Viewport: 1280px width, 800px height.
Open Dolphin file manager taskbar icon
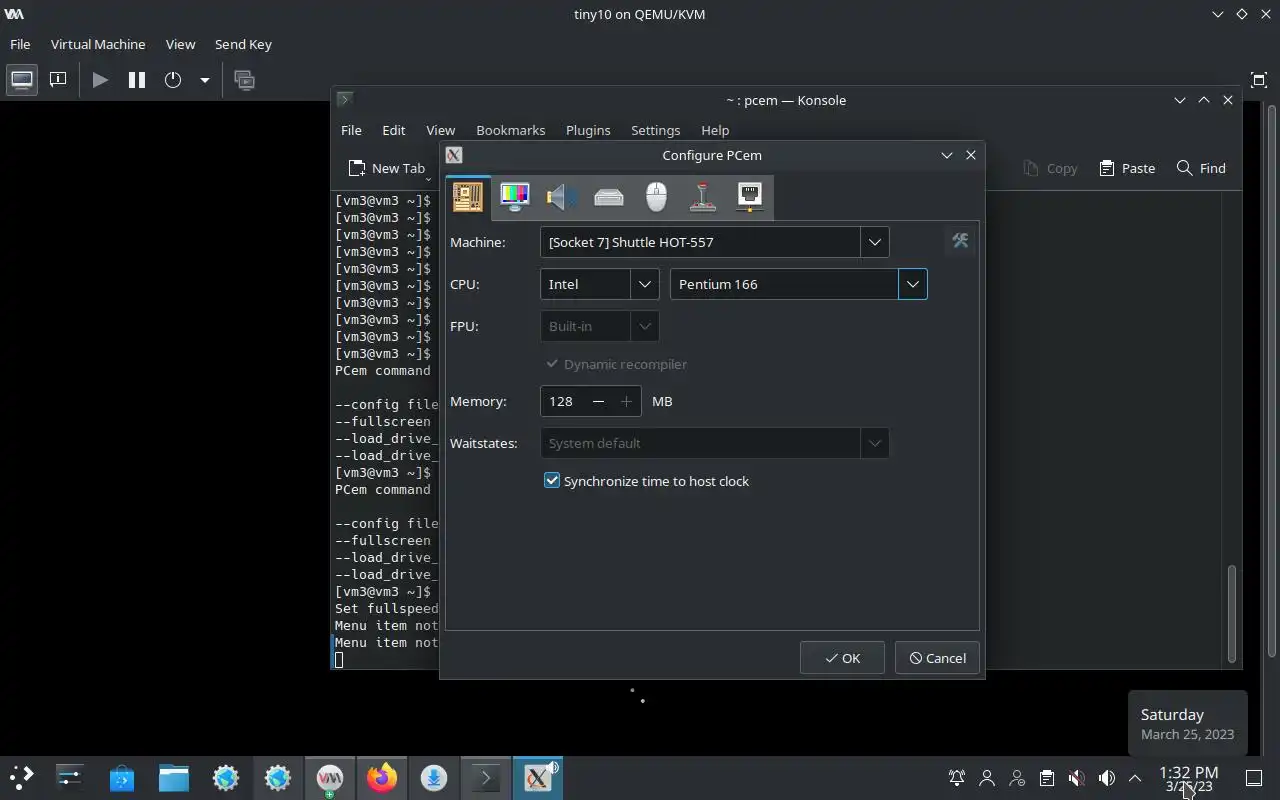(173, 777)
